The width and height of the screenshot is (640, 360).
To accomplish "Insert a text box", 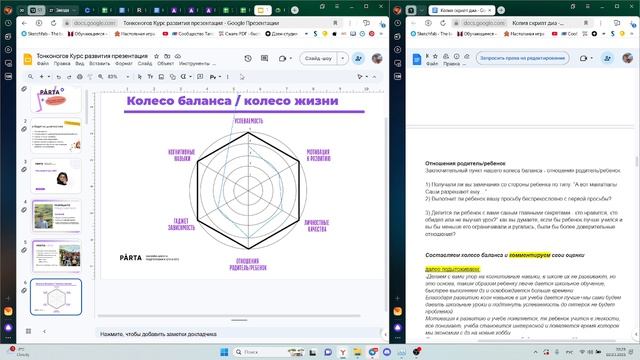I will pyautogui.click(x=150, y=76).
